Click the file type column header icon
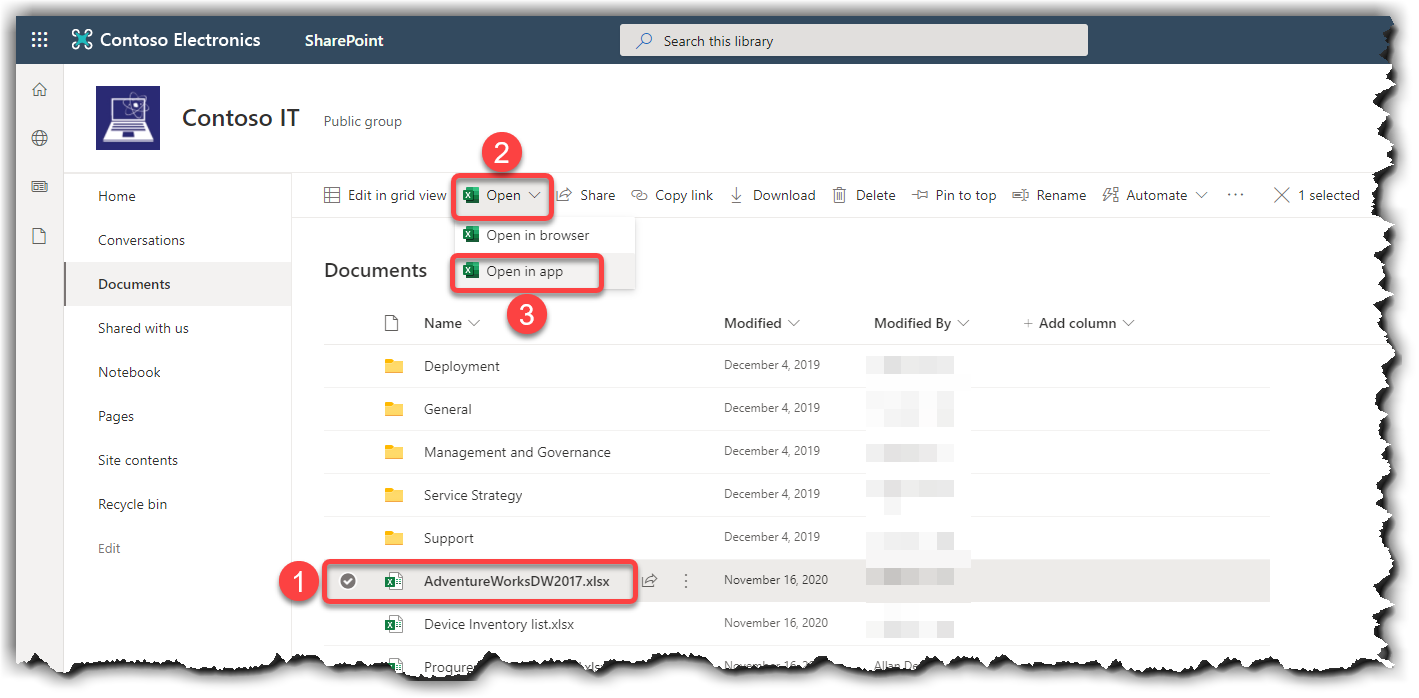 [x=392, y=323]
